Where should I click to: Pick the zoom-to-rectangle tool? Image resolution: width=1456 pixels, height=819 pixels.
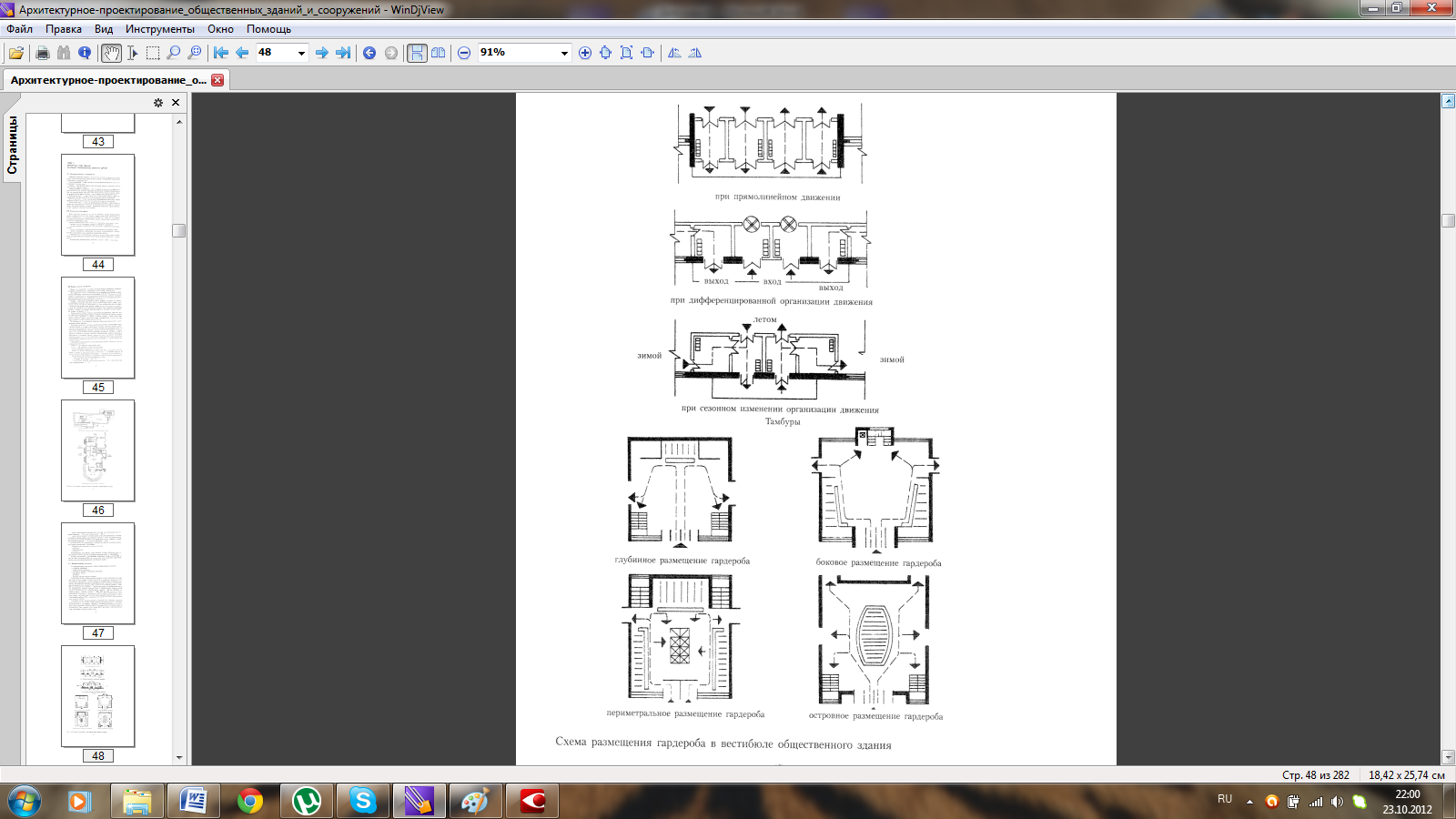pos(195,53)
